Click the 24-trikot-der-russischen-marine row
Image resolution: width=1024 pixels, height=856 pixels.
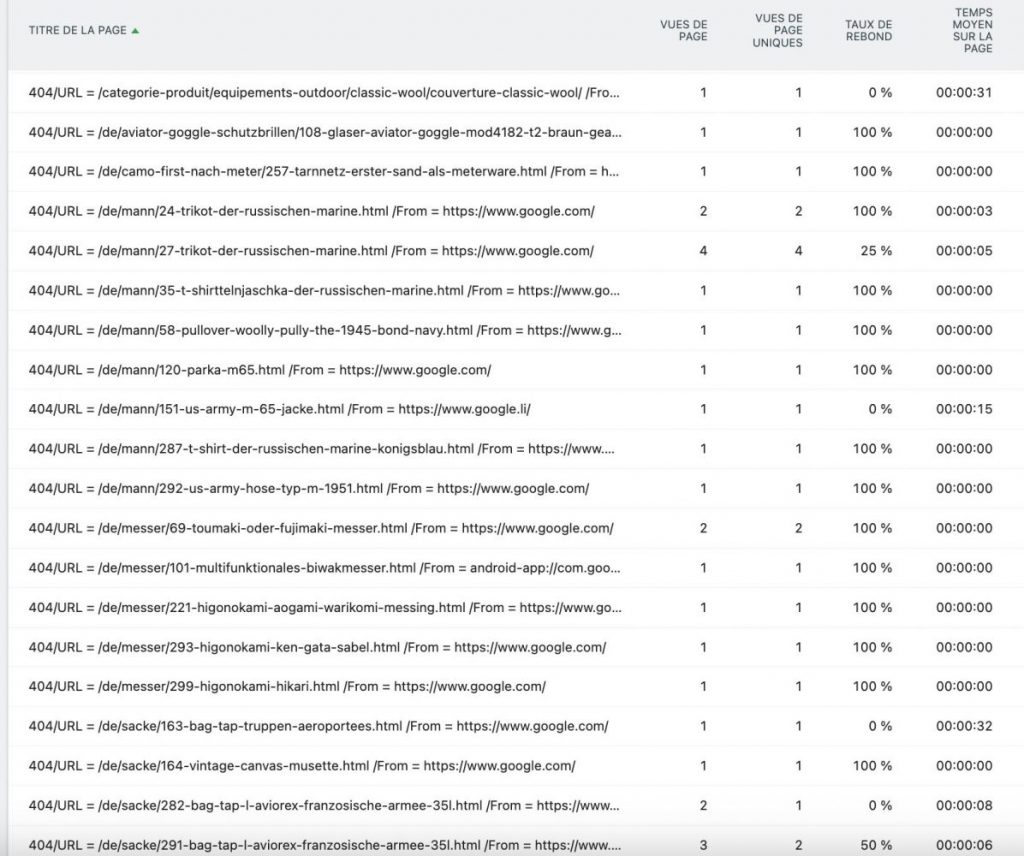pos(311,211)
